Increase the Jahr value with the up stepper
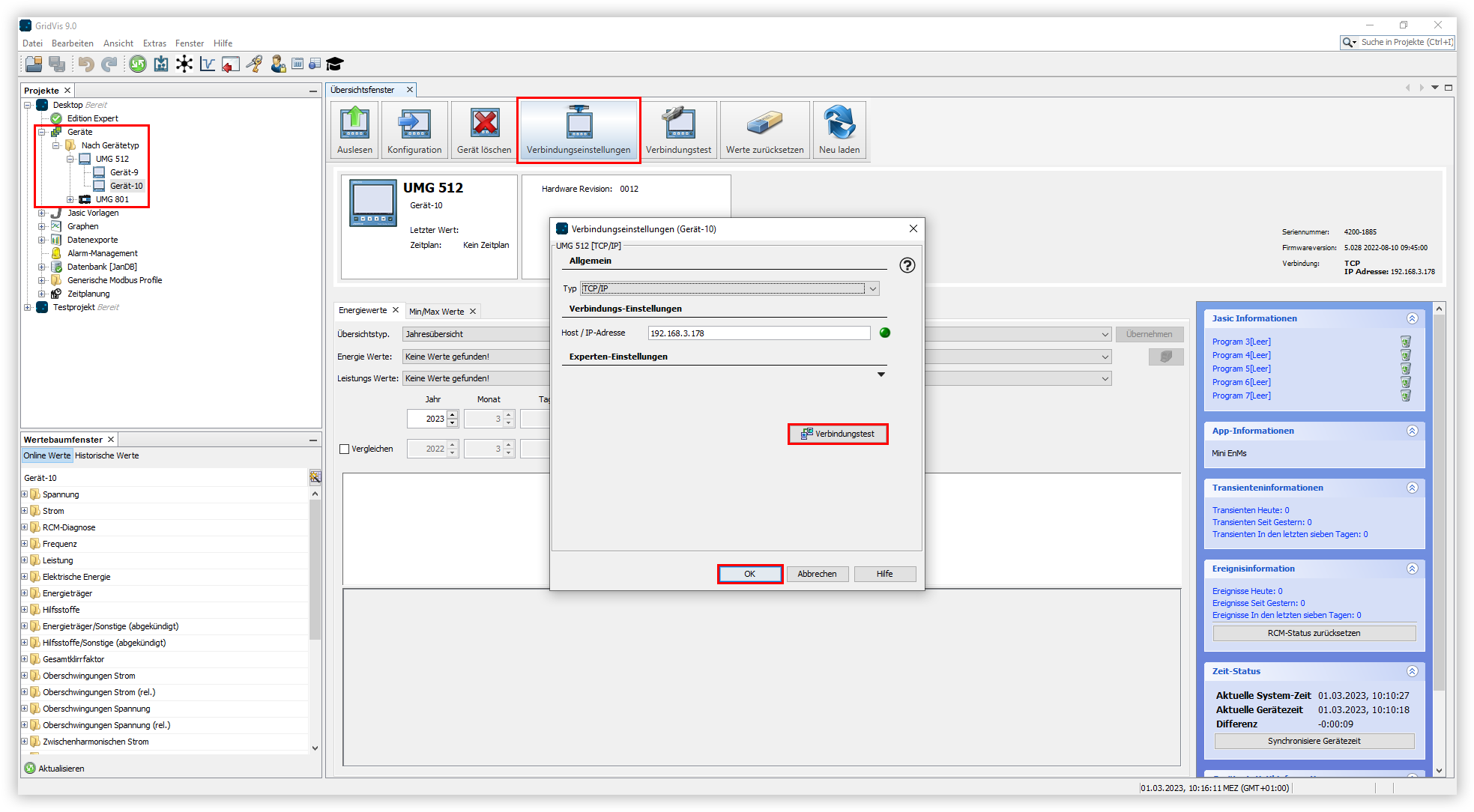 click(453, 414)
